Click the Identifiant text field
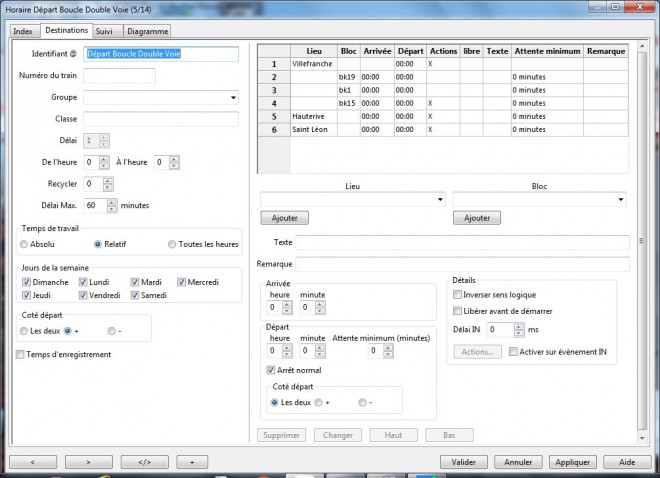 (x=161, y=54)
